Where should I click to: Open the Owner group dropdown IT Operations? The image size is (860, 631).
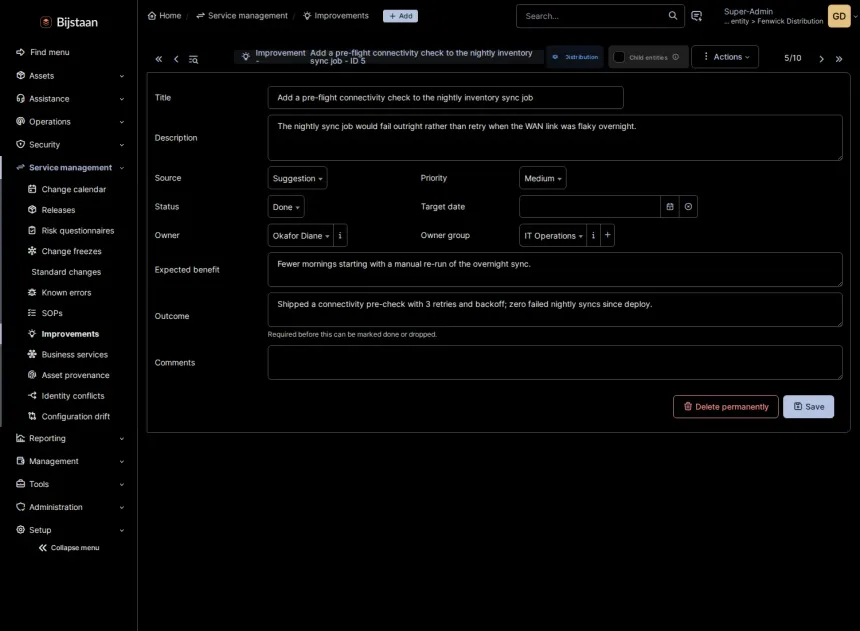(x=553, y=235)
